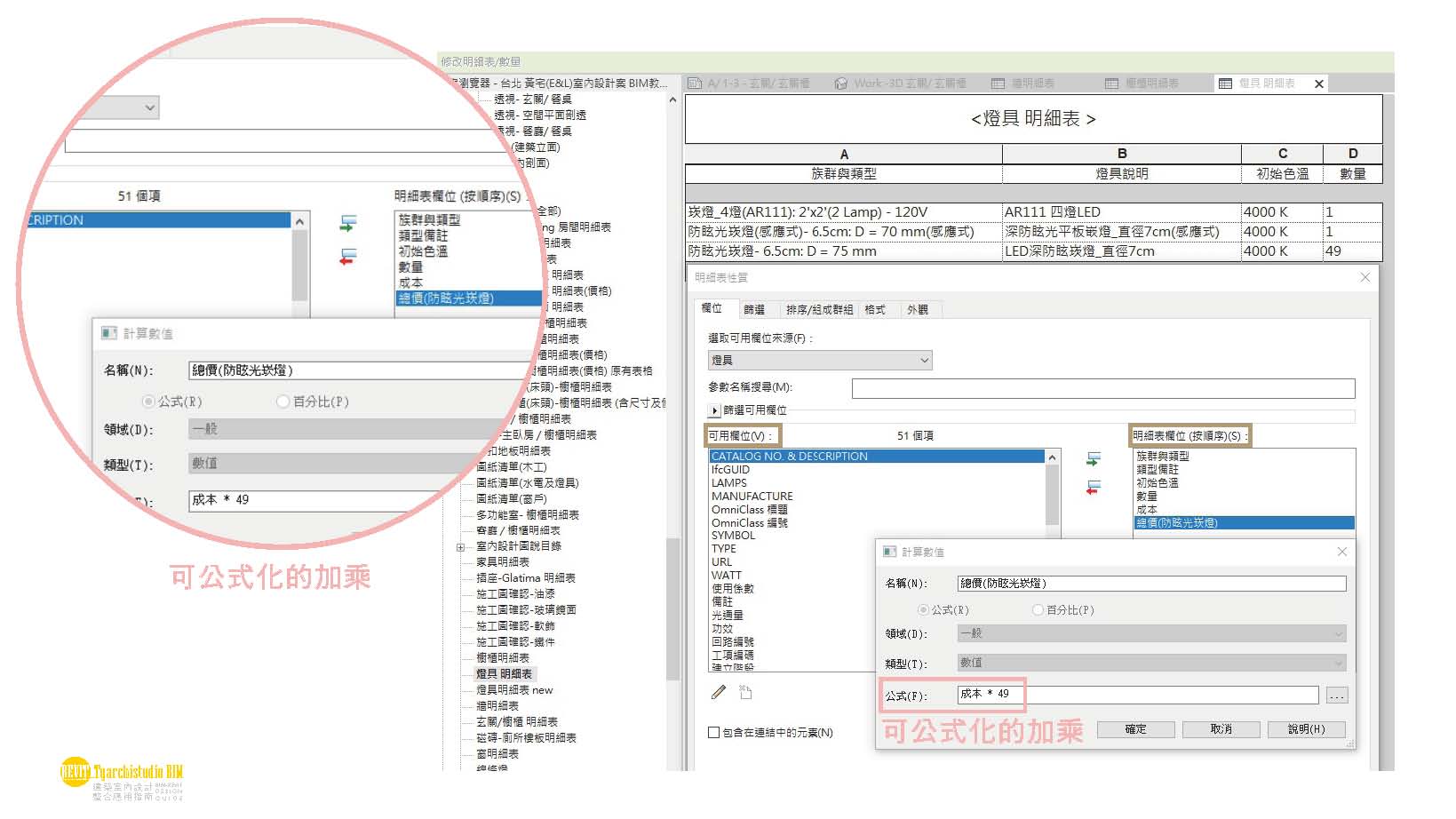Click the 族群與類型 column header cell

coord(843,174)
